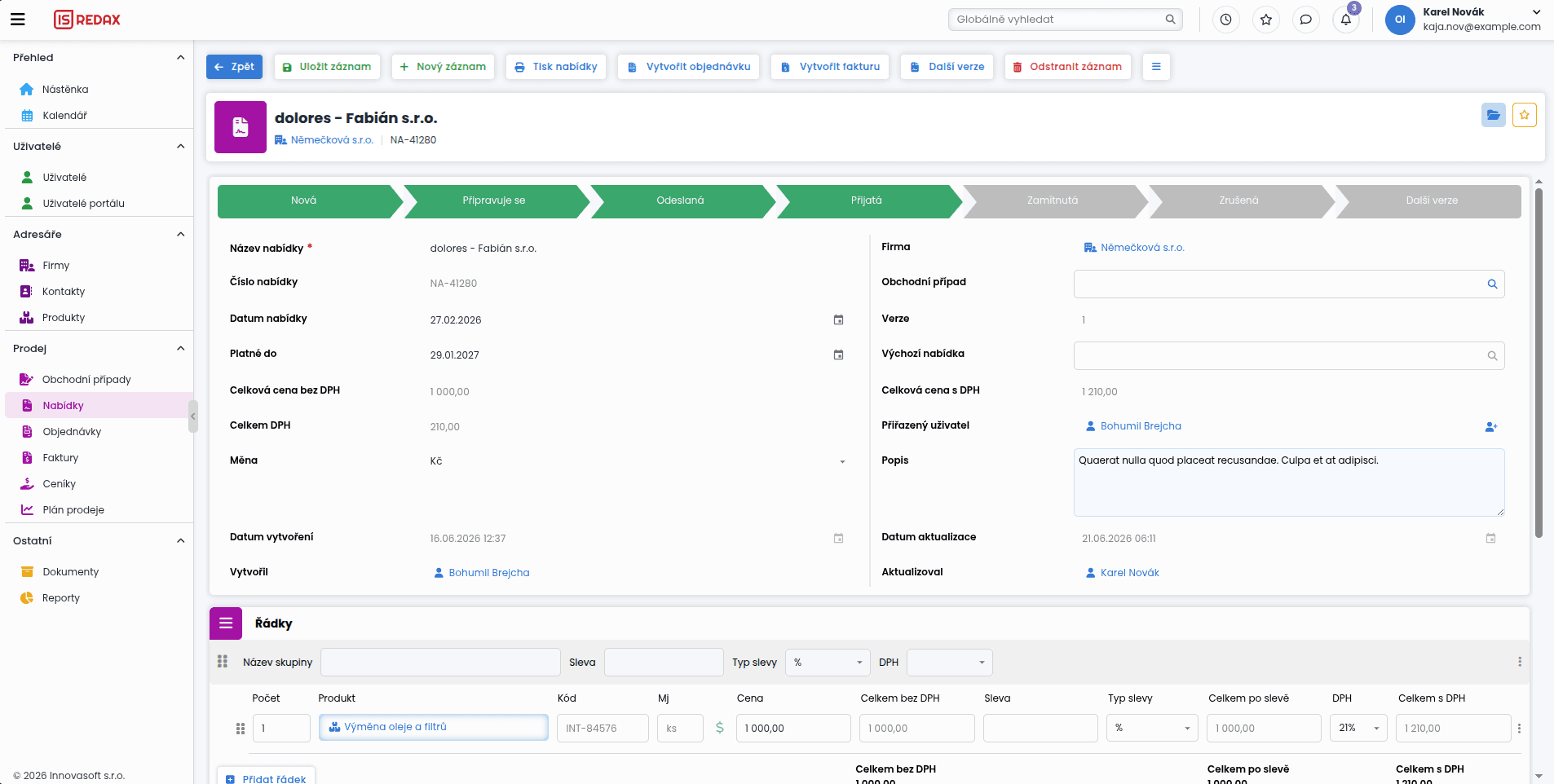Viewport: 1554px width, 784px height.
Task: Open Kalendář in sidebar
Action: 64,116
